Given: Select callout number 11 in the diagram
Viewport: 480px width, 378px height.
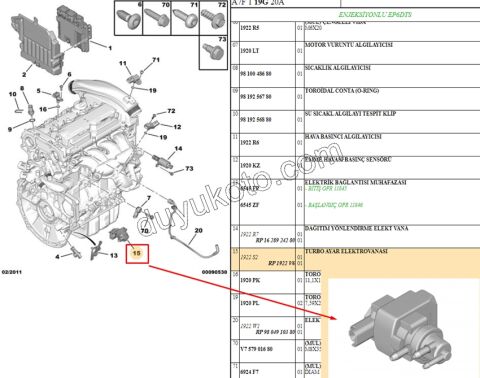Looking at the screenshot, I should pyautogui.click(x=123, y=63).
